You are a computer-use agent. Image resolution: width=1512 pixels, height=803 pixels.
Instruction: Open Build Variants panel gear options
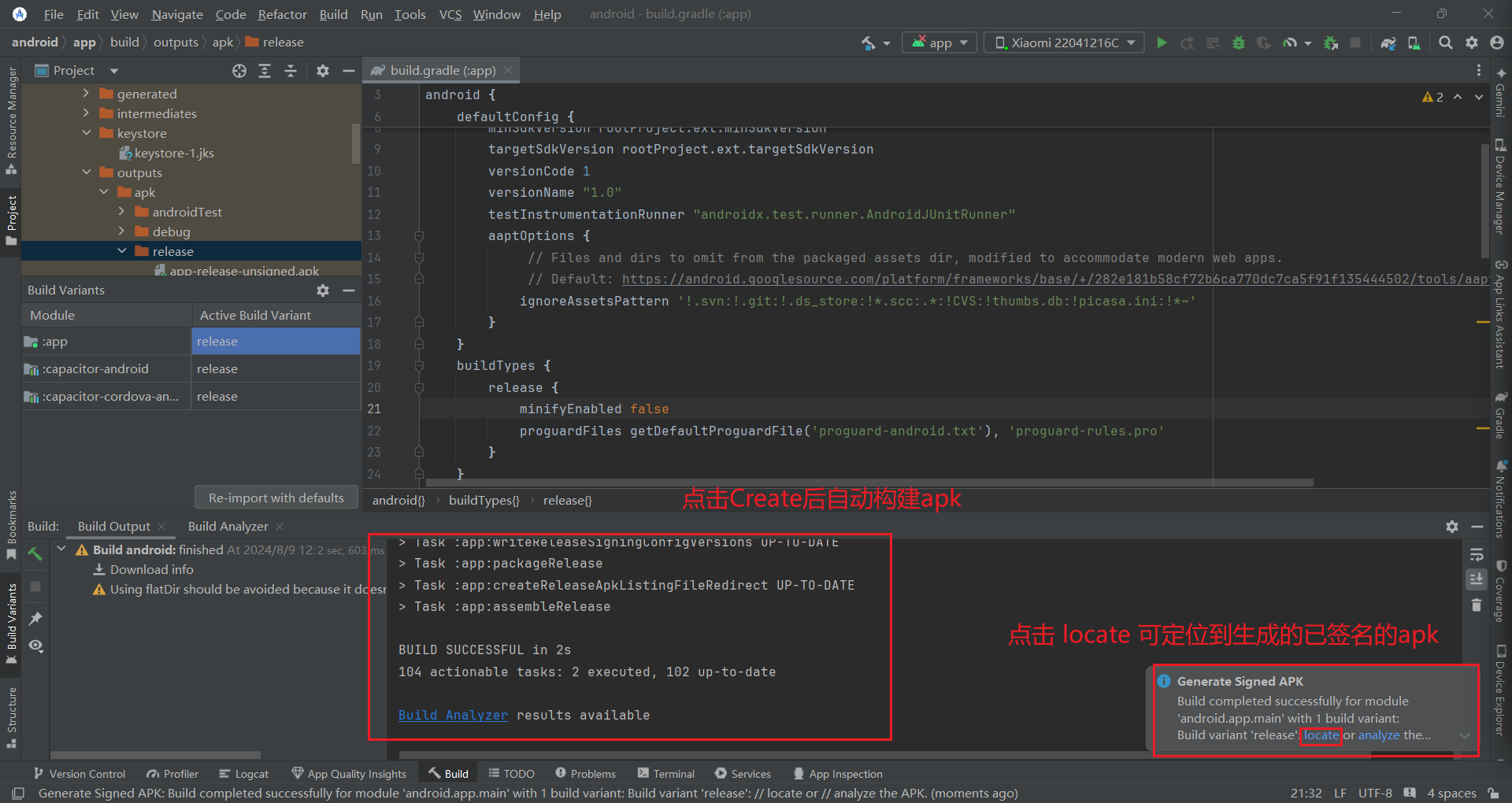pos(323,290)
